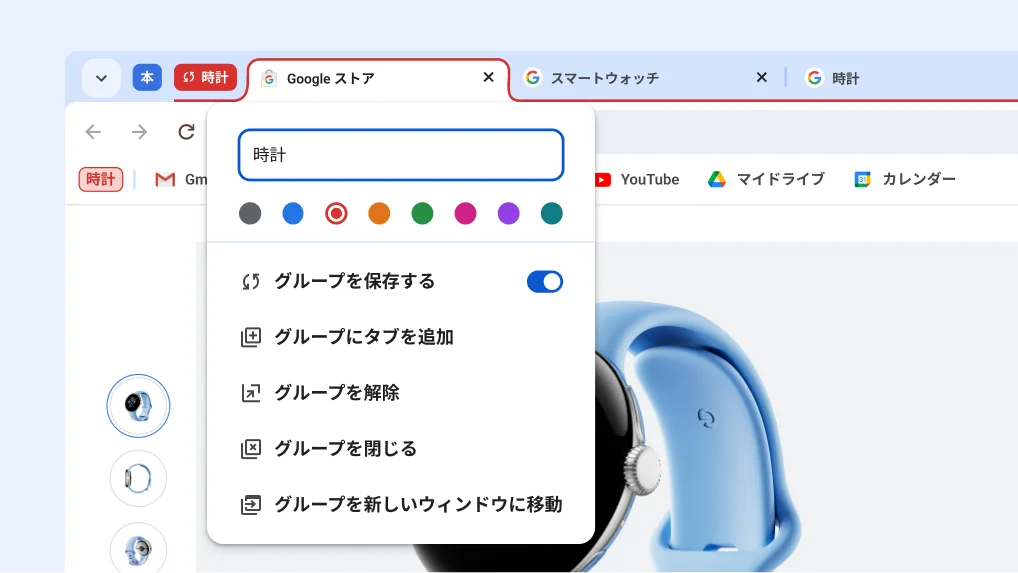Select グループを解除 menu item

tap(401, 393)
